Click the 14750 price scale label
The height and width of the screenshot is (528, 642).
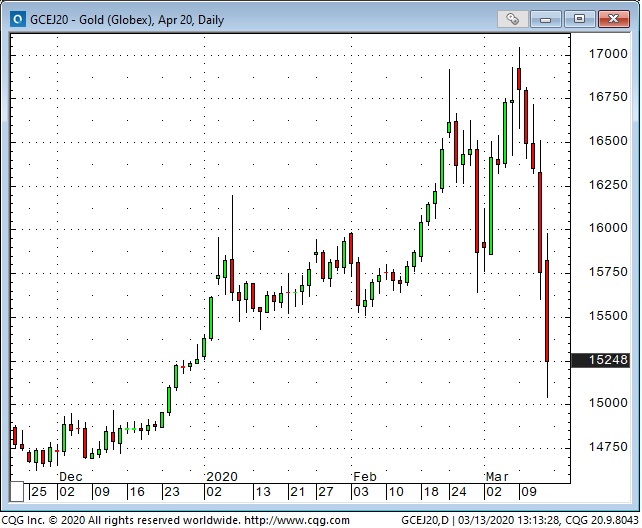608,447
